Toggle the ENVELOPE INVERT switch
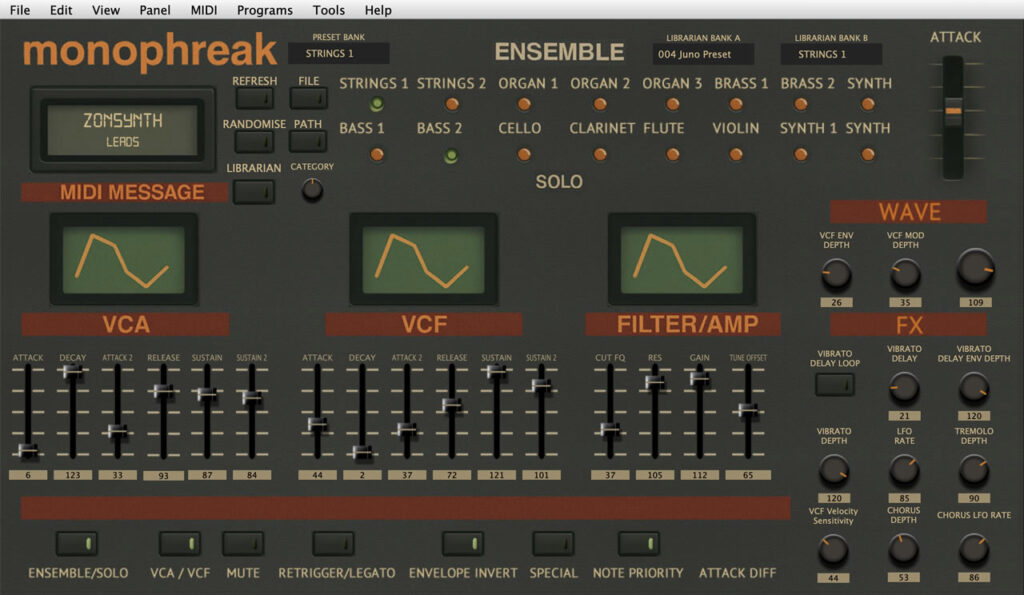 (x=462, y=543)
